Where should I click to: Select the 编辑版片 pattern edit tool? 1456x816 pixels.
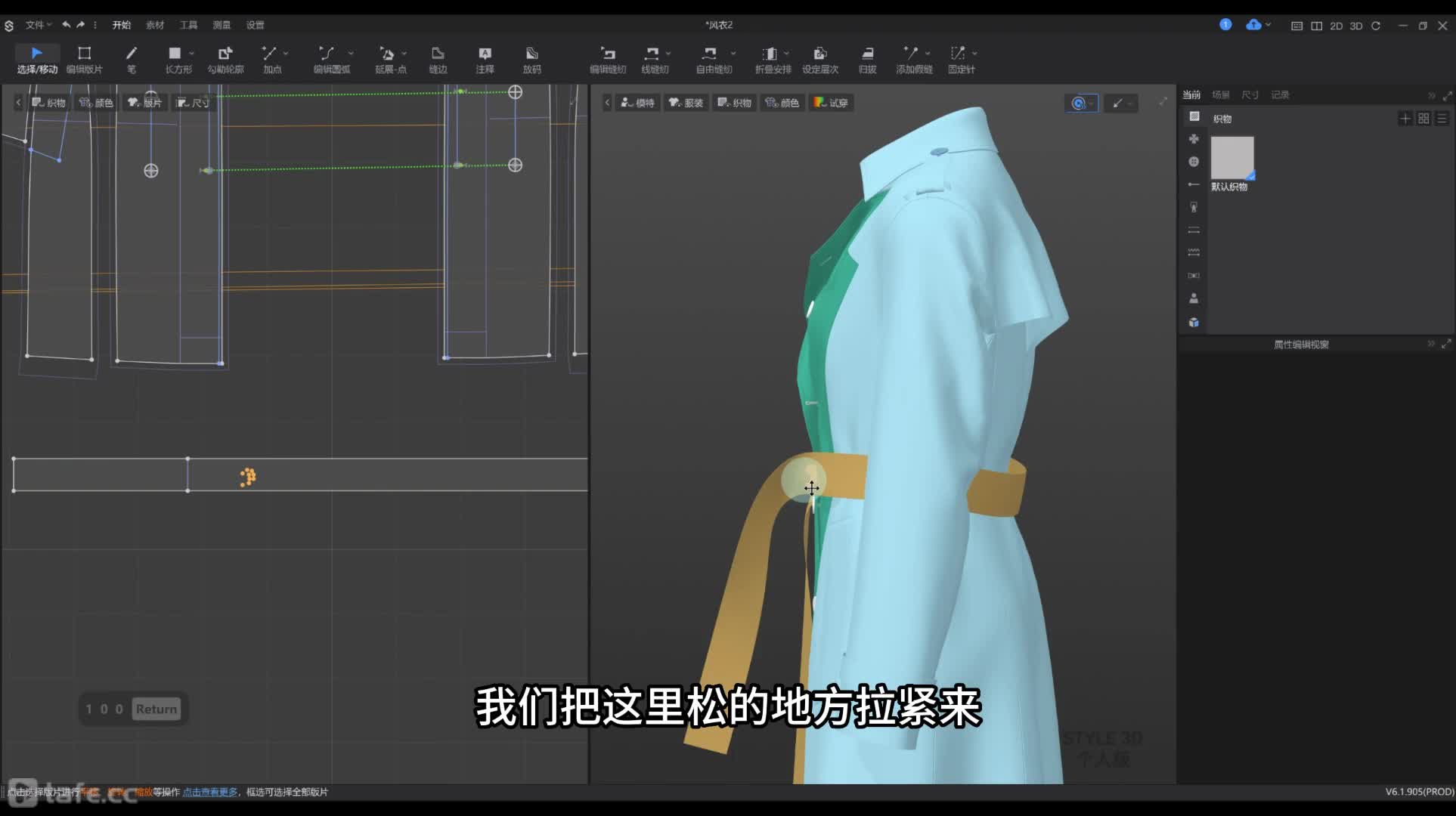point(84,60)
